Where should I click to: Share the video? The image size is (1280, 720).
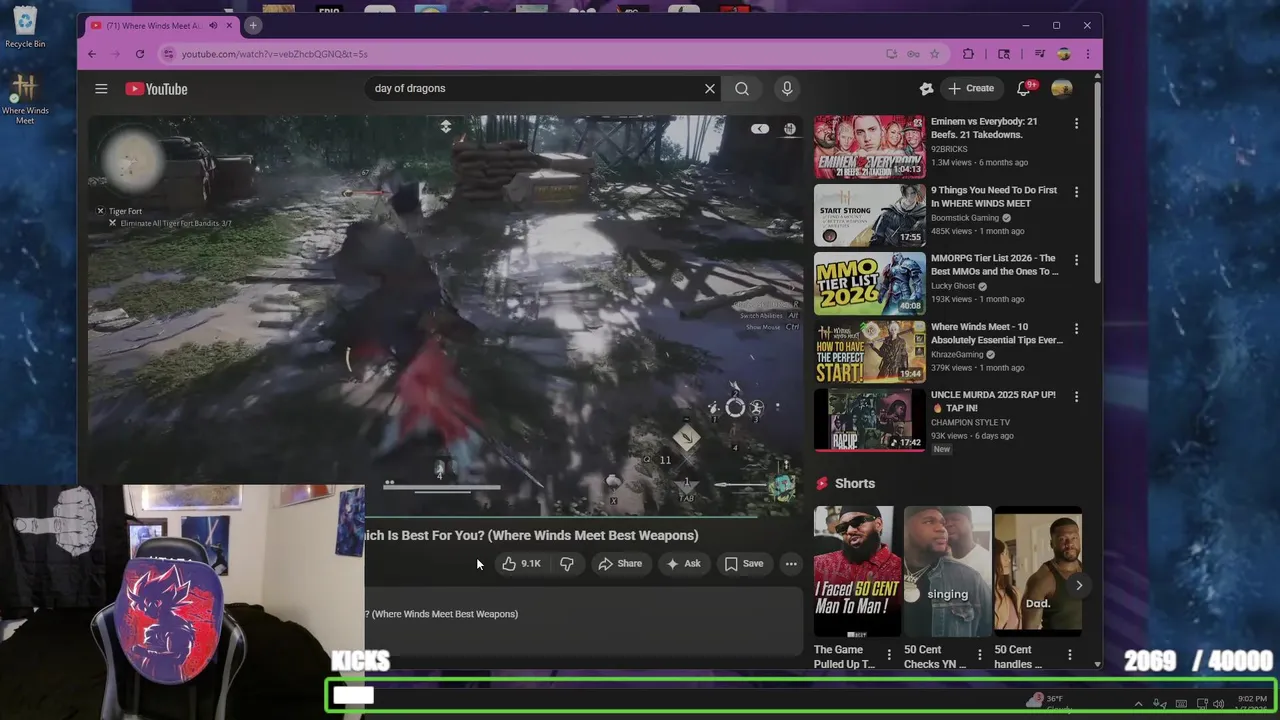point(620,564)
